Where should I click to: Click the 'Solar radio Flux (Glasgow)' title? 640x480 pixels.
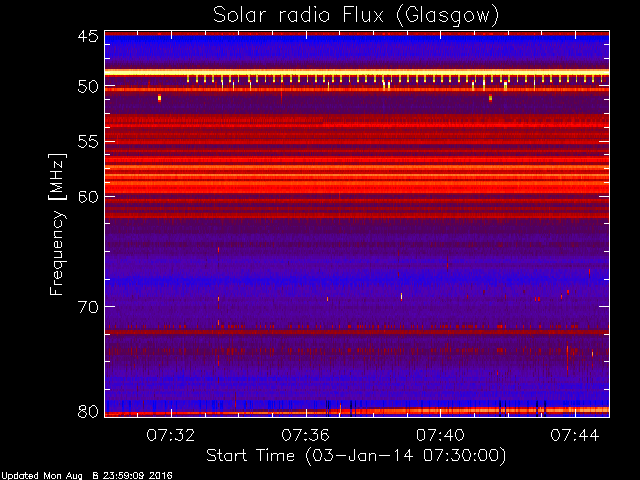pyautogui.click(x=356, y=16)
